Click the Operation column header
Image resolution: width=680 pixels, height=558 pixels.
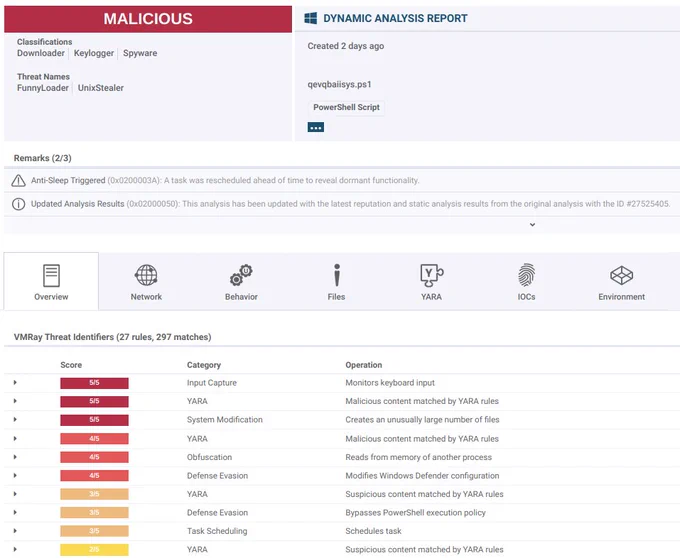pos(363,365)
